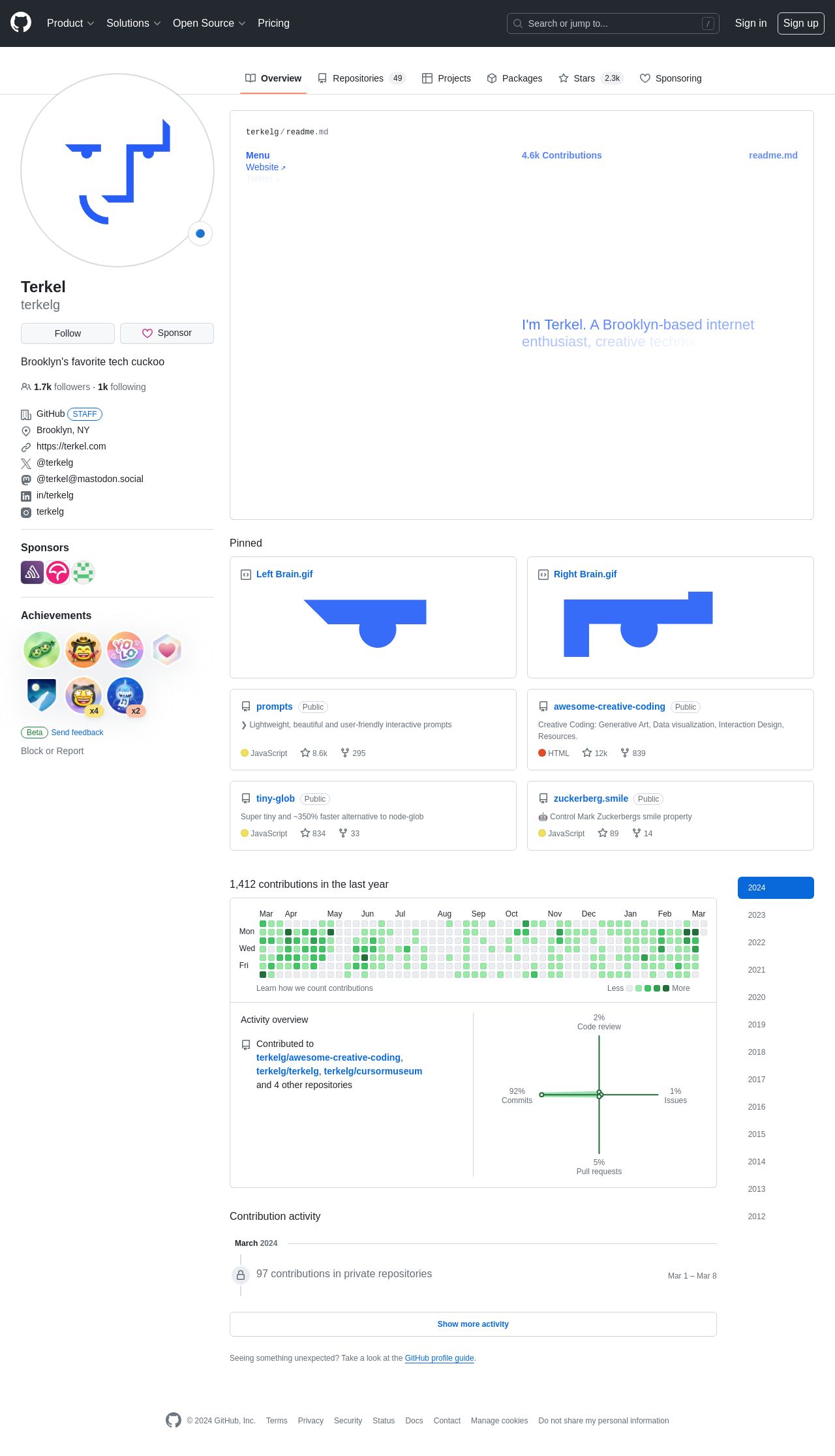
Task: Click the lightest gray legend swatch near Less
Action: tap(630, 988)
